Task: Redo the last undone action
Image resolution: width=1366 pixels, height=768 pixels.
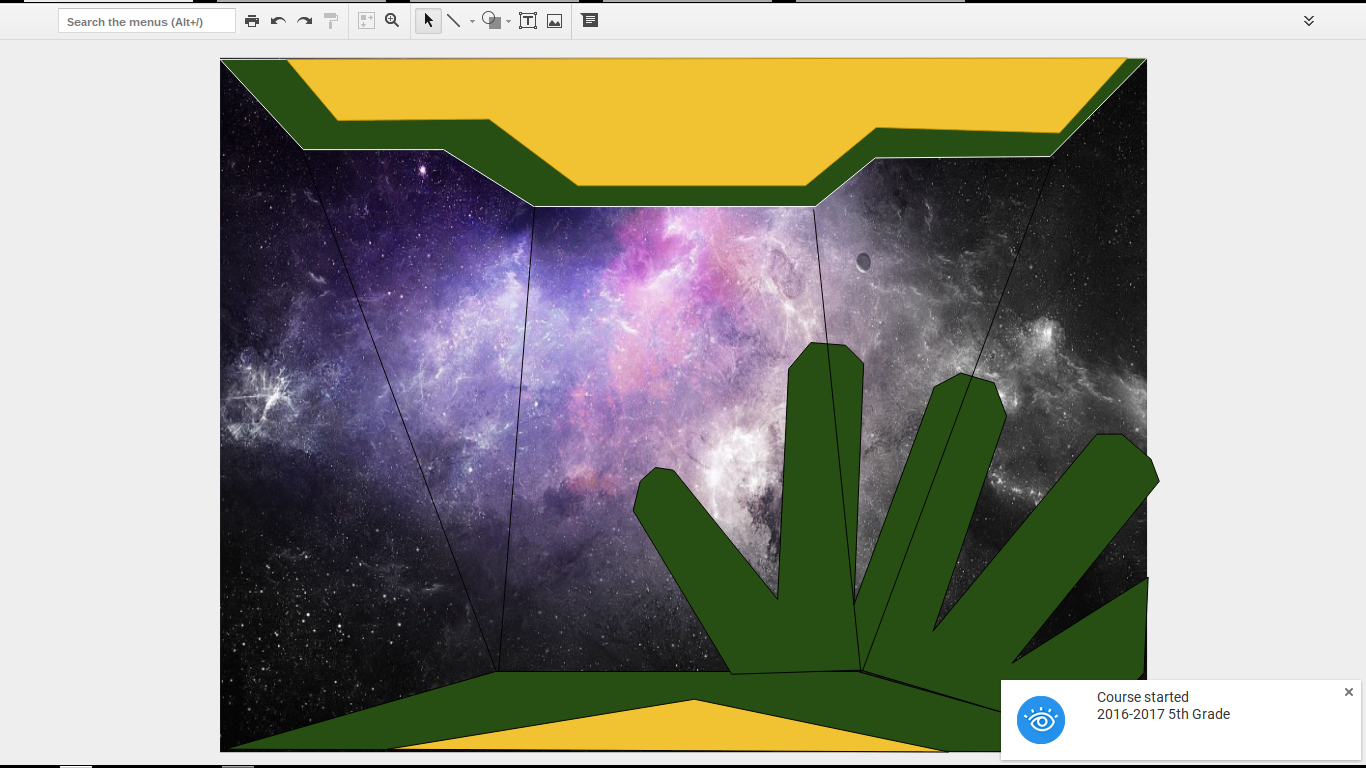Action: coord(305,21)
